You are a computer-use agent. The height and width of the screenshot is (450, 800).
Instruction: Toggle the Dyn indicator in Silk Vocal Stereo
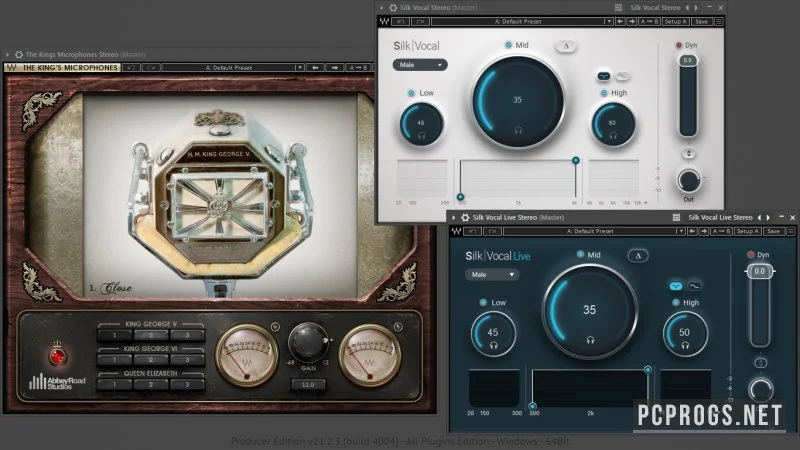point(679,45)
